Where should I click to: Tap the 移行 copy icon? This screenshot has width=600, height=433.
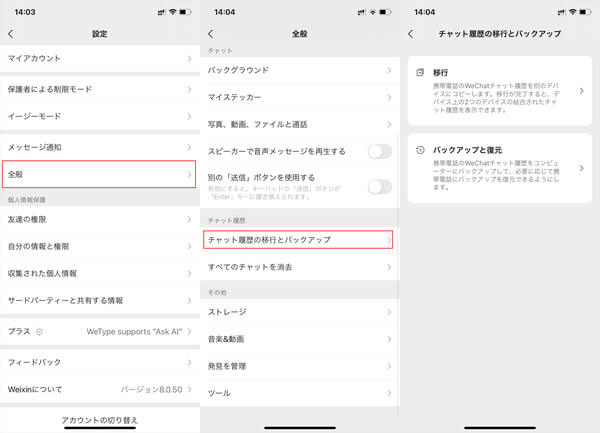[420, 72]
